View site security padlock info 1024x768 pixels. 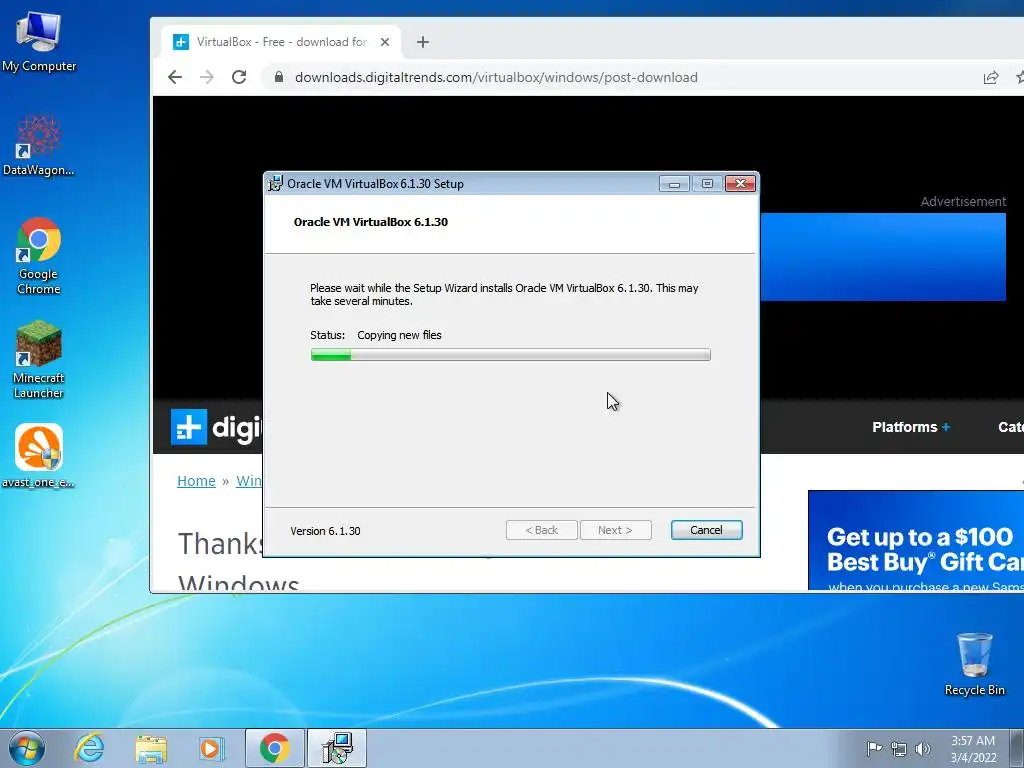point(279,77)
